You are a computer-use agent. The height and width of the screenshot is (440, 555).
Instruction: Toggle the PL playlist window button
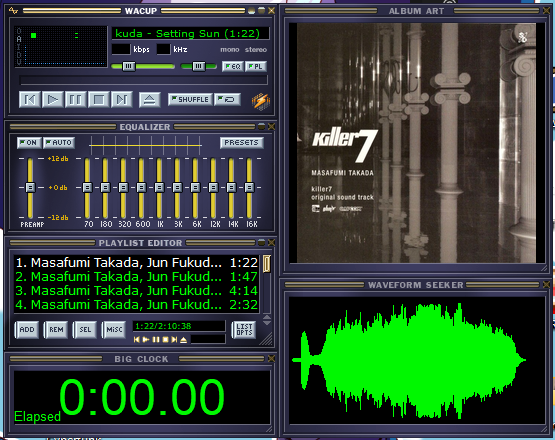coord(256,66)
